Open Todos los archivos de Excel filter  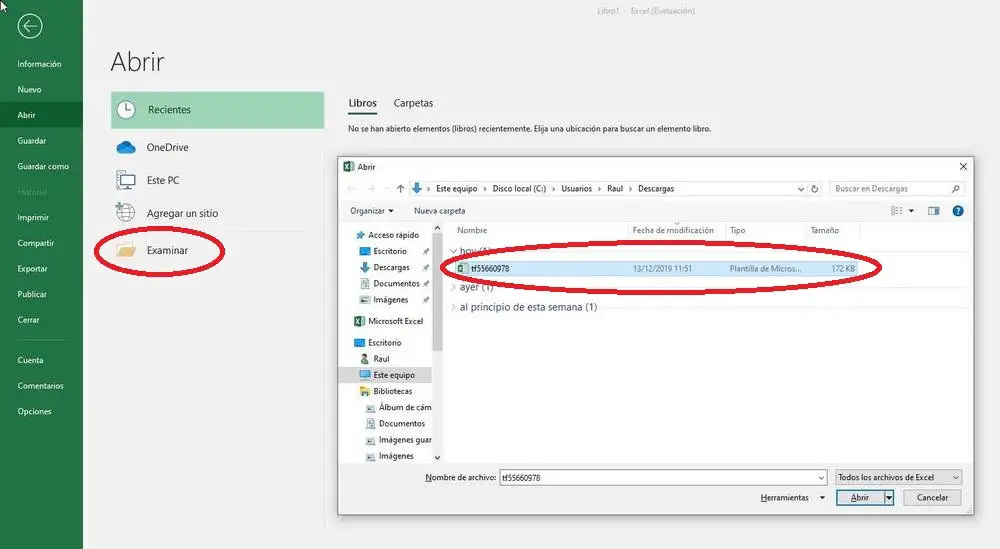[898, 478]
